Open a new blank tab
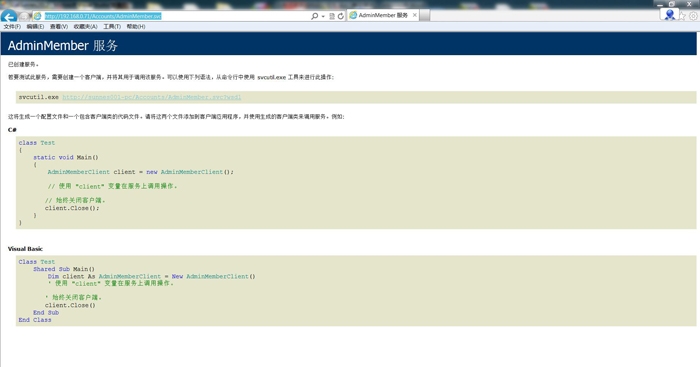Screen dimensions: 700x367 click(x=425, y=15)
